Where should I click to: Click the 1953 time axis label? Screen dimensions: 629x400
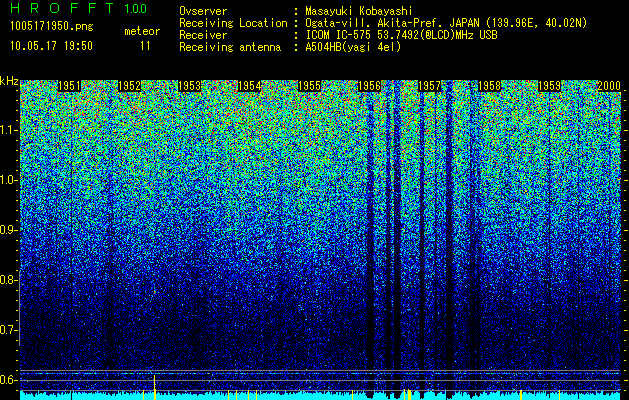coord(189,86)
